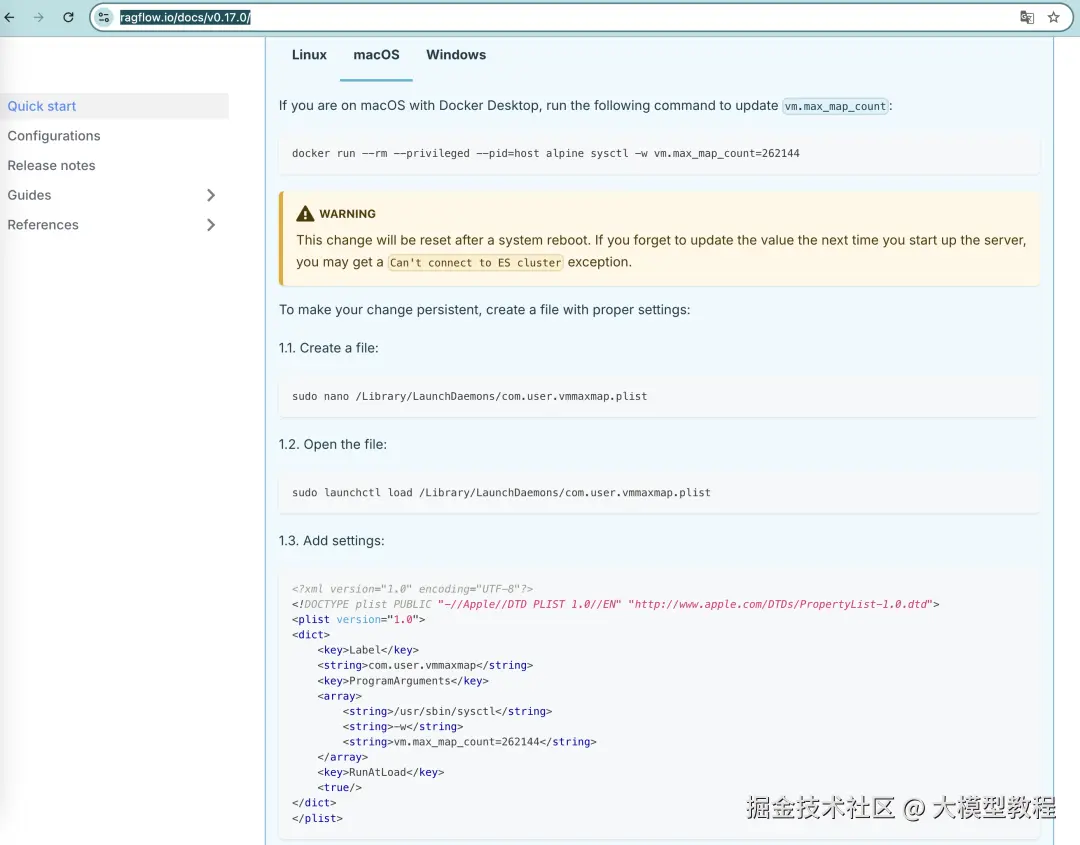The height and width of the screenshot is (845, 1080).
Task: Click the "To make your change persistent" sentence
Action: [x=484, y=310]
